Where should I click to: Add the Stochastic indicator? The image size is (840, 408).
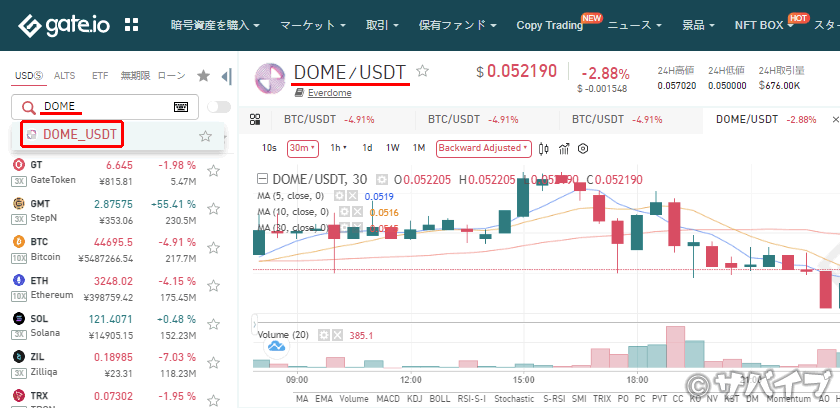(514, 399)
